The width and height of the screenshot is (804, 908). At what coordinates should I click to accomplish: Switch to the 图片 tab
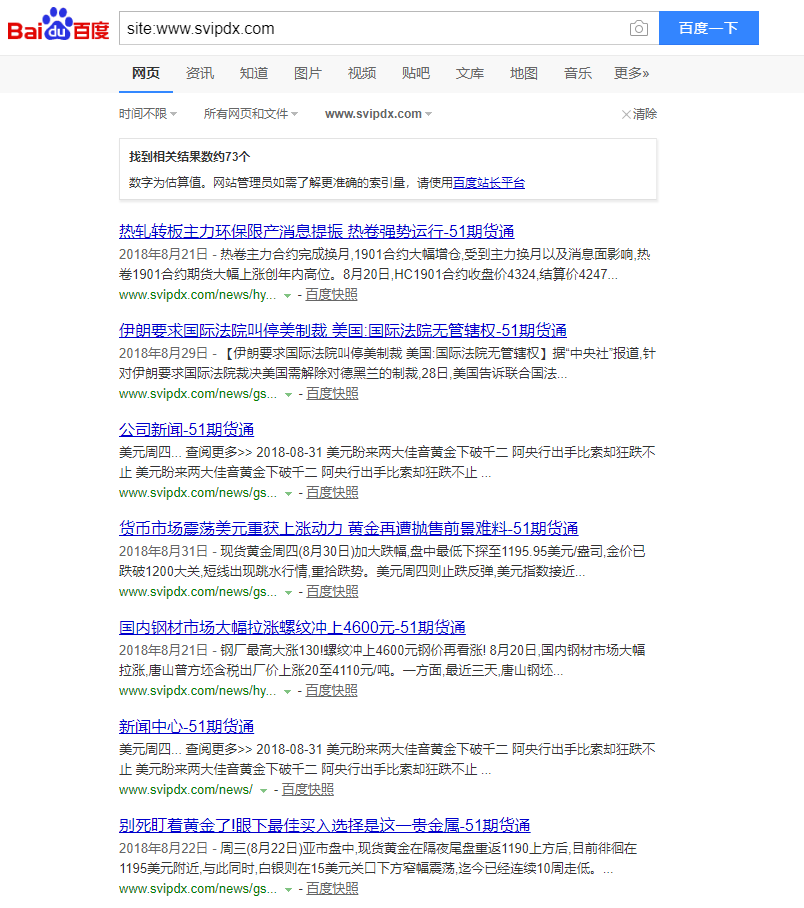(308, 73)
